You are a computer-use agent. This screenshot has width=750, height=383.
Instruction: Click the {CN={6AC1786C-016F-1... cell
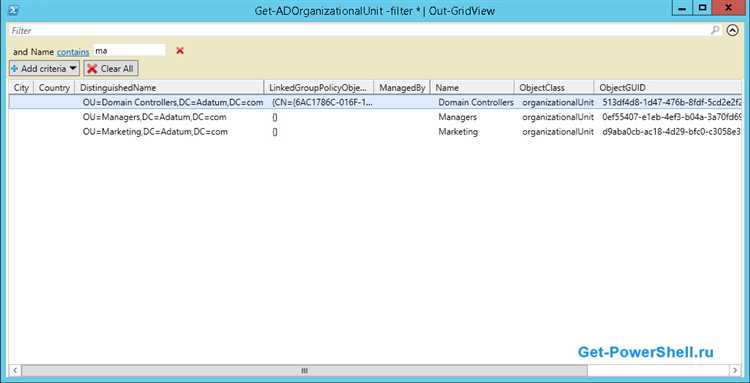pos(322,102)
